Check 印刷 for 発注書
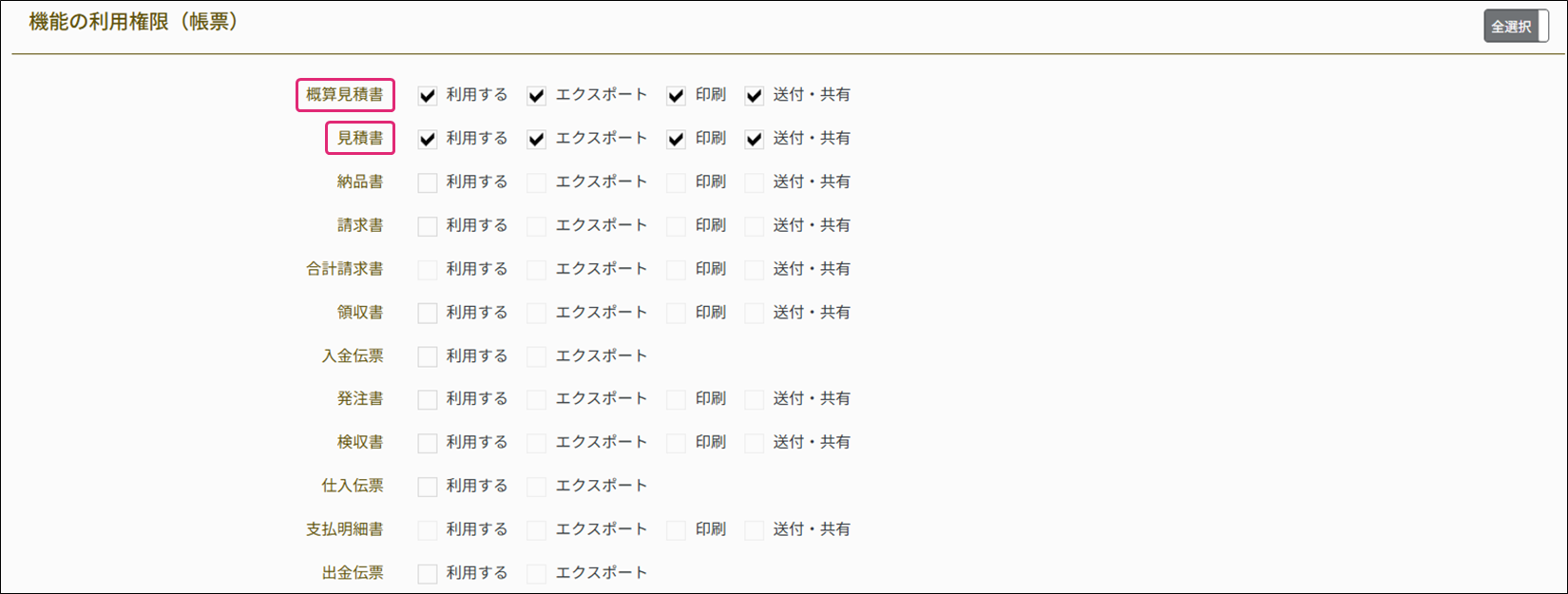 click(x=676, y=399)
